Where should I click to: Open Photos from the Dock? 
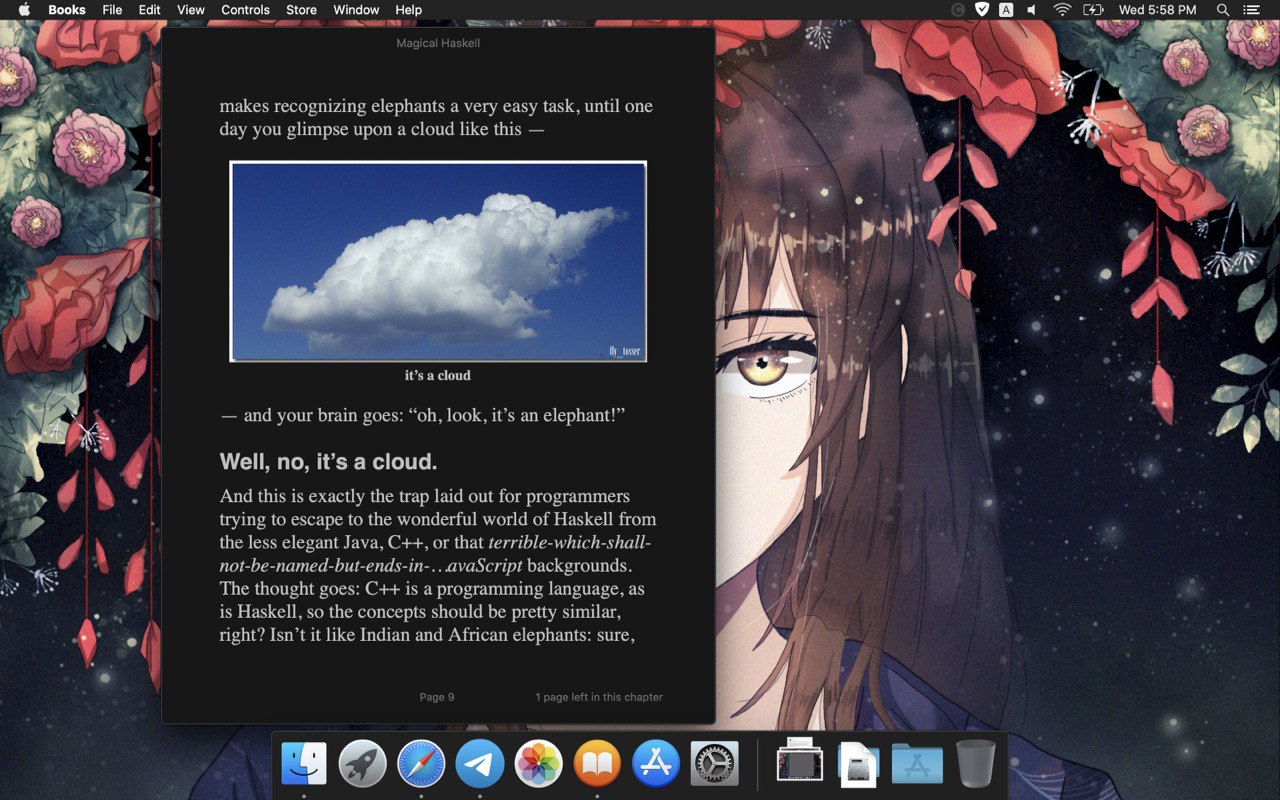click(538, 764)
